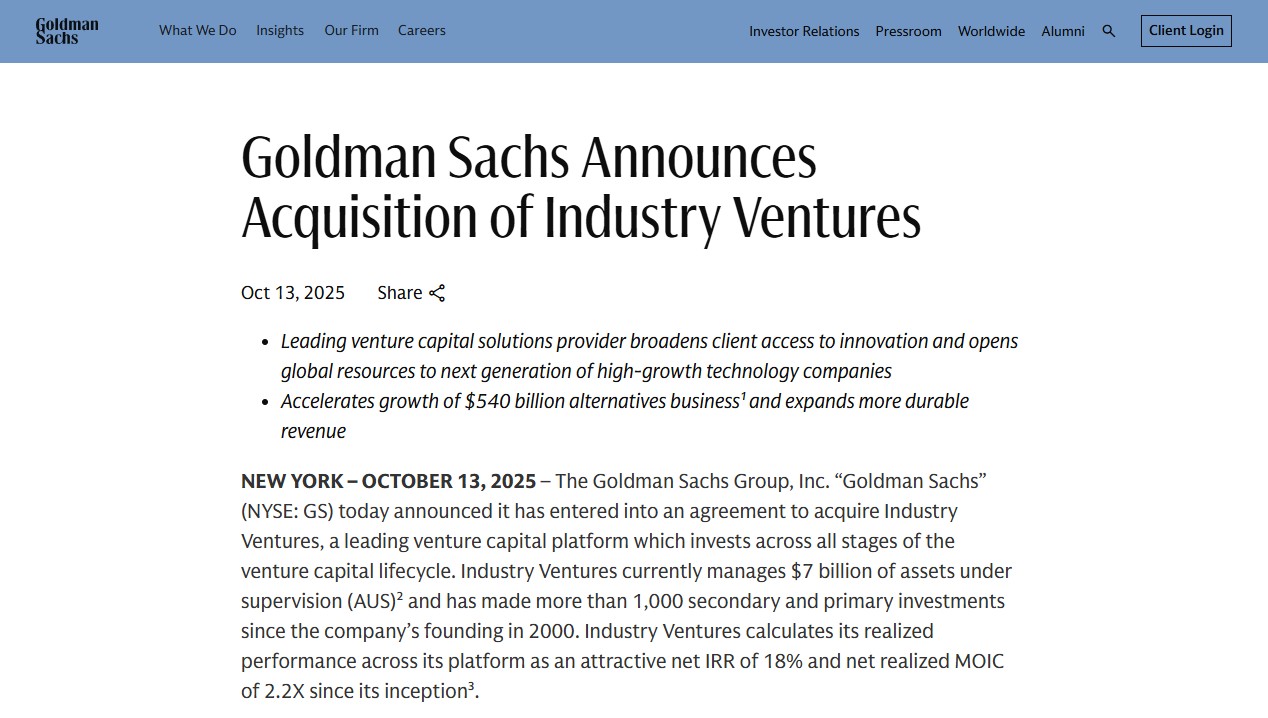
Task: Select Our Firm in the navigation
Action: pos(351,31)
